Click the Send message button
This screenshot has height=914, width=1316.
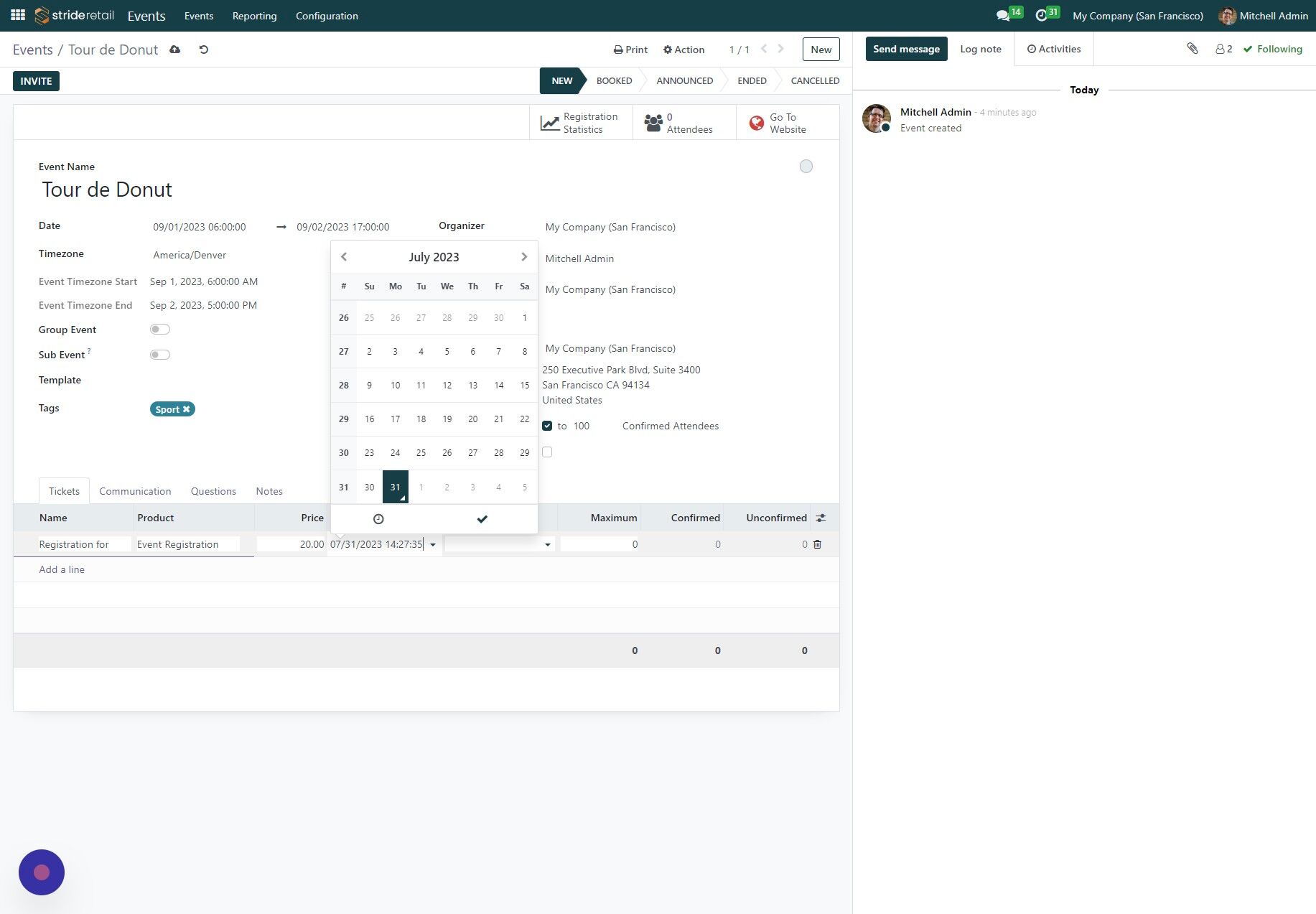906,49
